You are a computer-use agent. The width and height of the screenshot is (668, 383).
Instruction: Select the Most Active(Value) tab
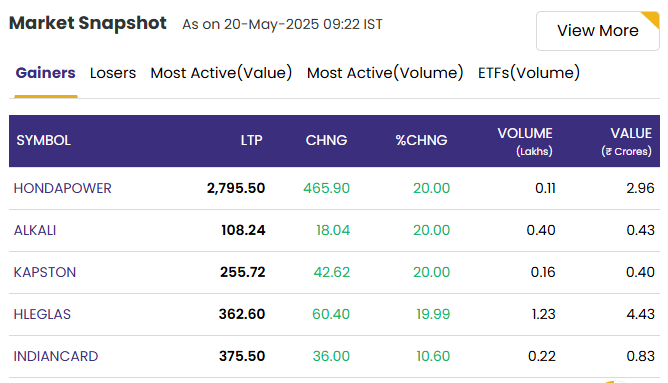tap(221, 73)
